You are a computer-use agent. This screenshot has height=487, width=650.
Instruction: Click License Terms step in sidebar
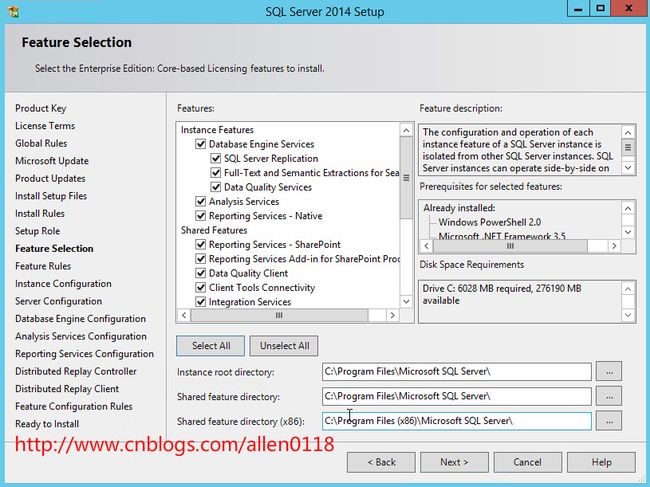(x=45, y=126)
